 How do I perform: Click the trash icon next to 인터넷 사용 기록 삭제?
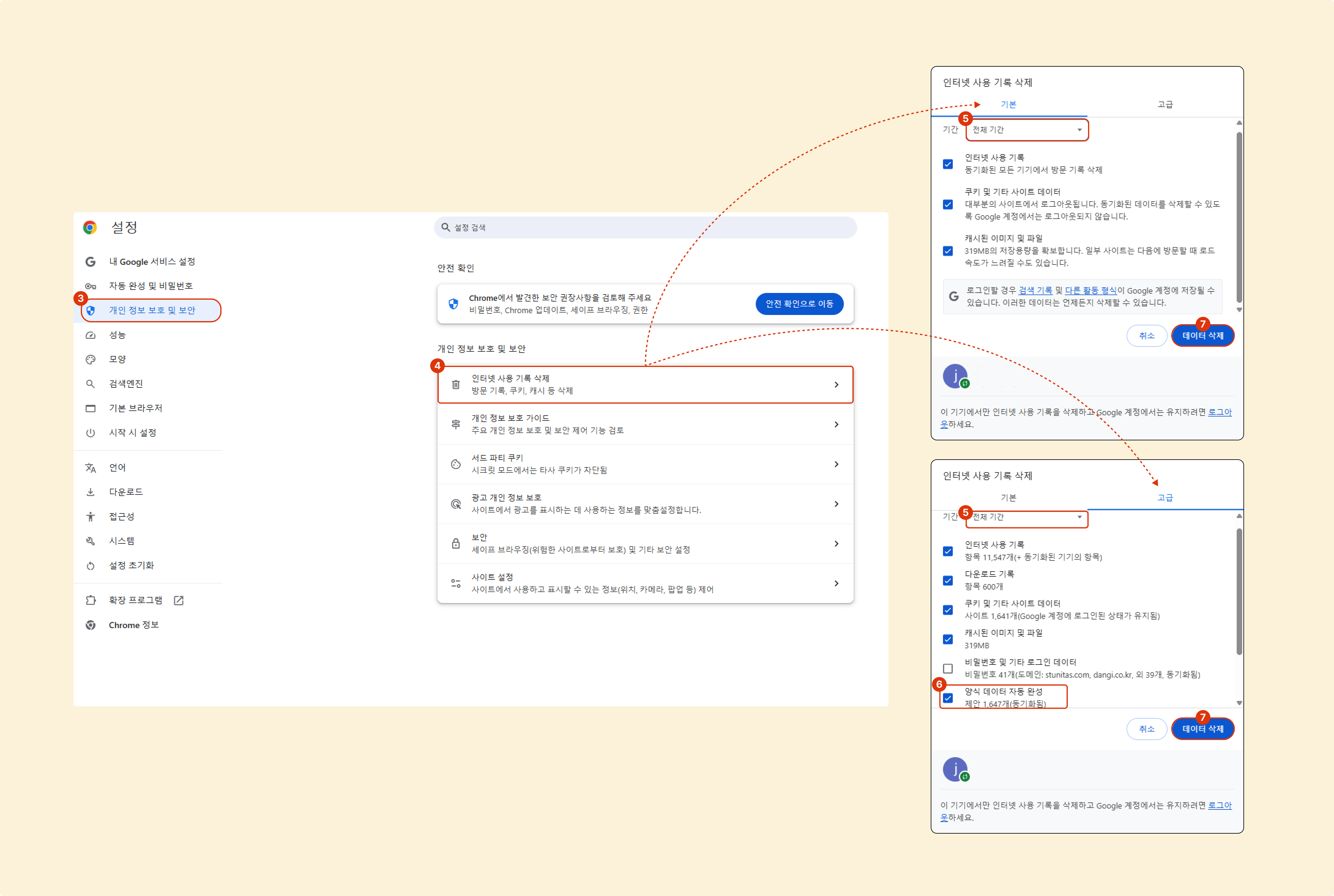click(456, 385)
